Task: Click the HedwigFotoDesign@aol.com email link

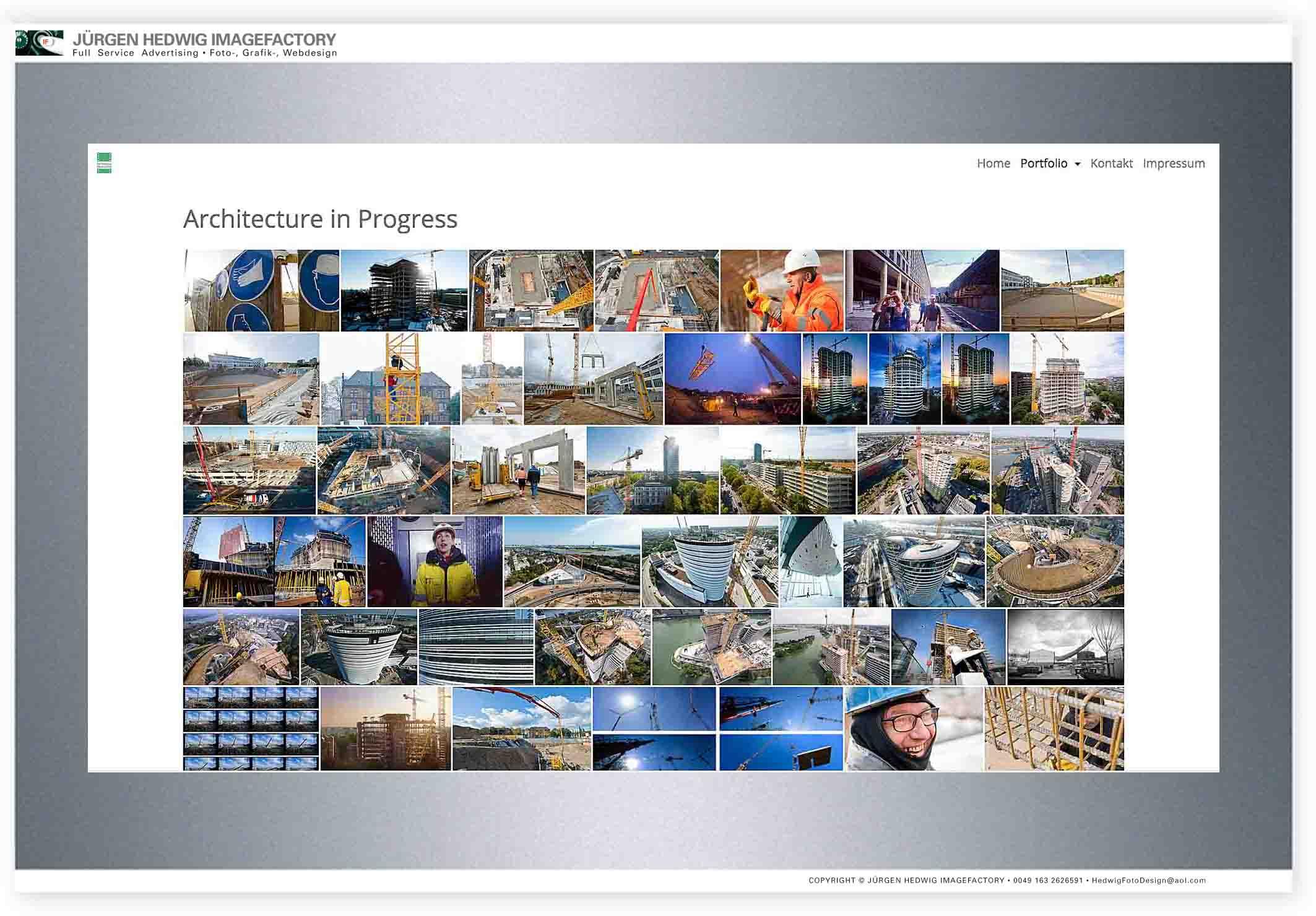Action: pyautogui.click(x=1148, y=880)
